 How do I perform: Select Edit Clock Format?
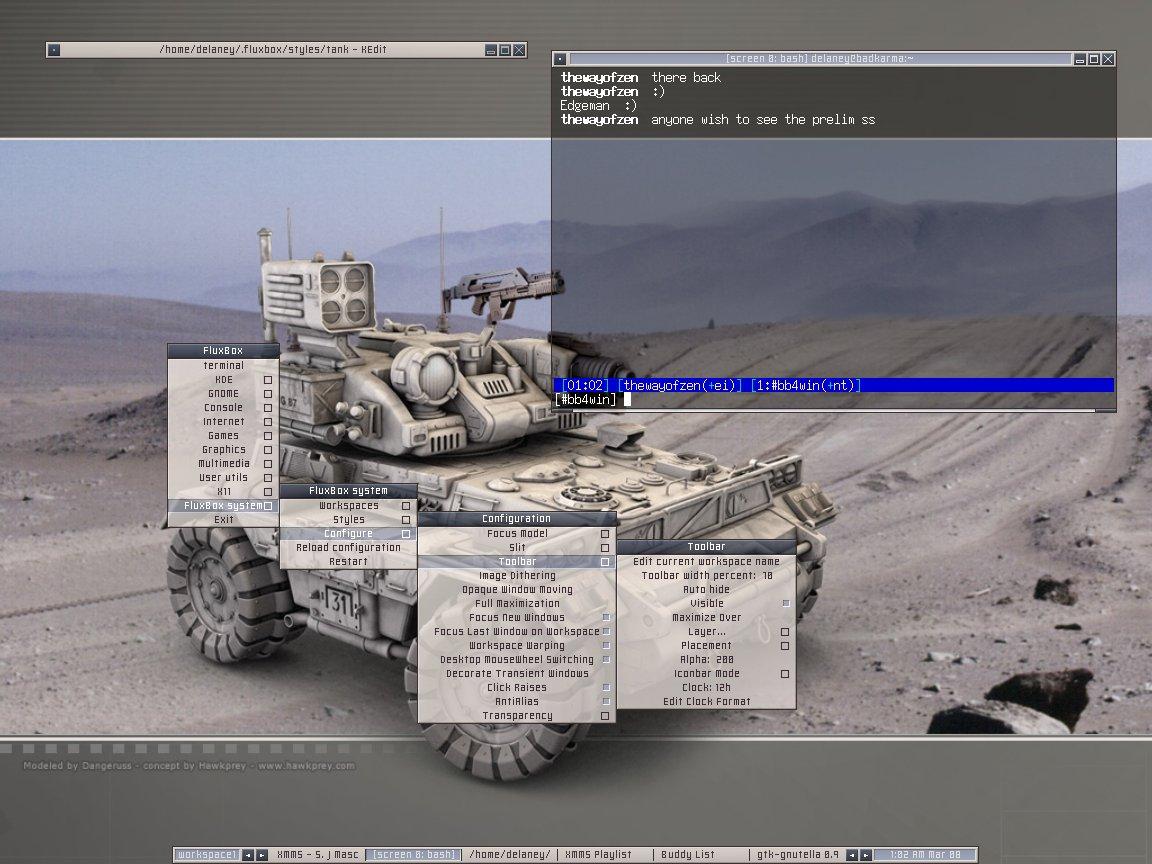pos(707,702)
